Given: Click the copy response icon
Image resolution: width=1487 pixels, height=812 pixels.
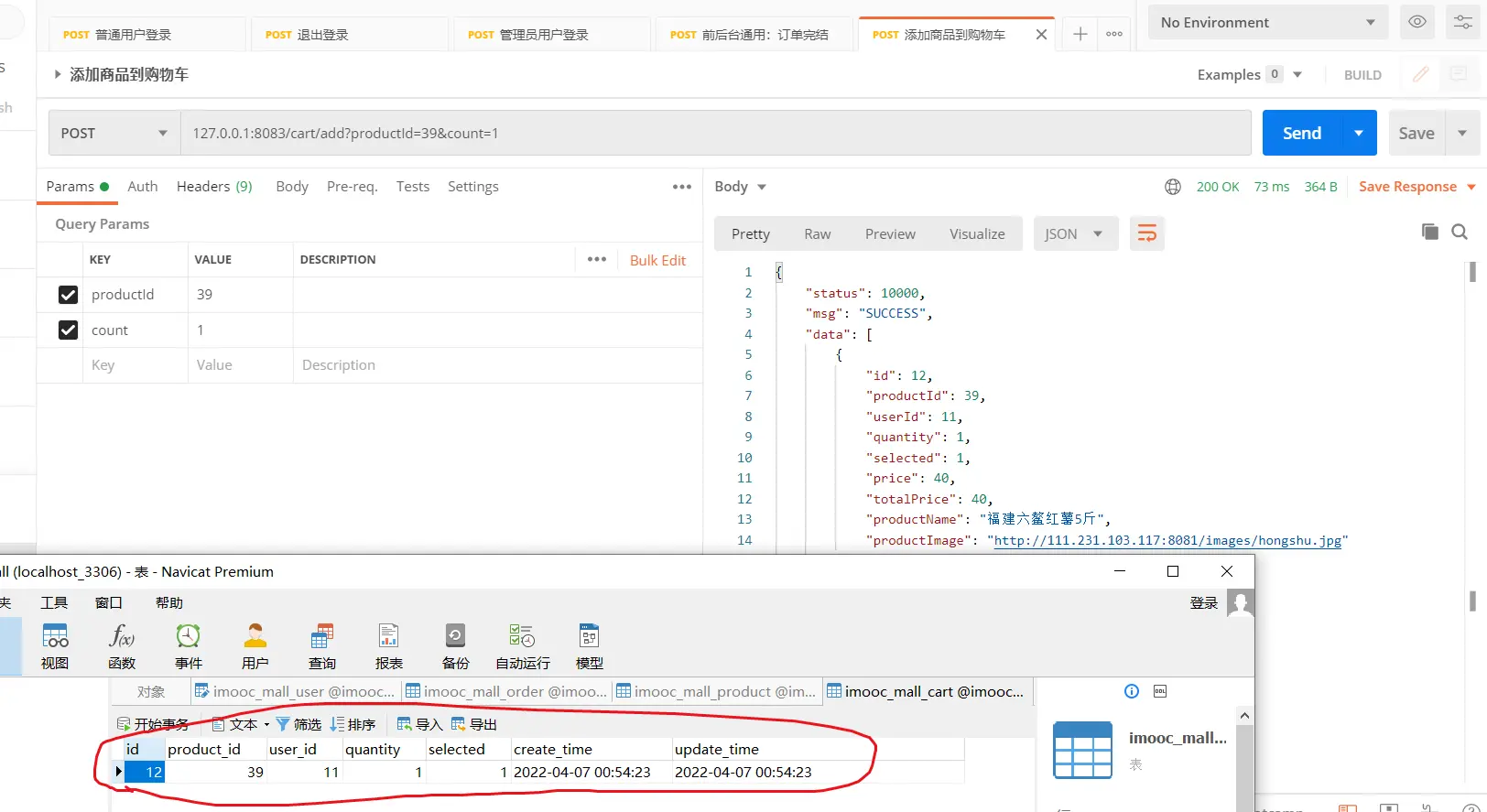Looking at the screenshot, I should pos(1429,233).
